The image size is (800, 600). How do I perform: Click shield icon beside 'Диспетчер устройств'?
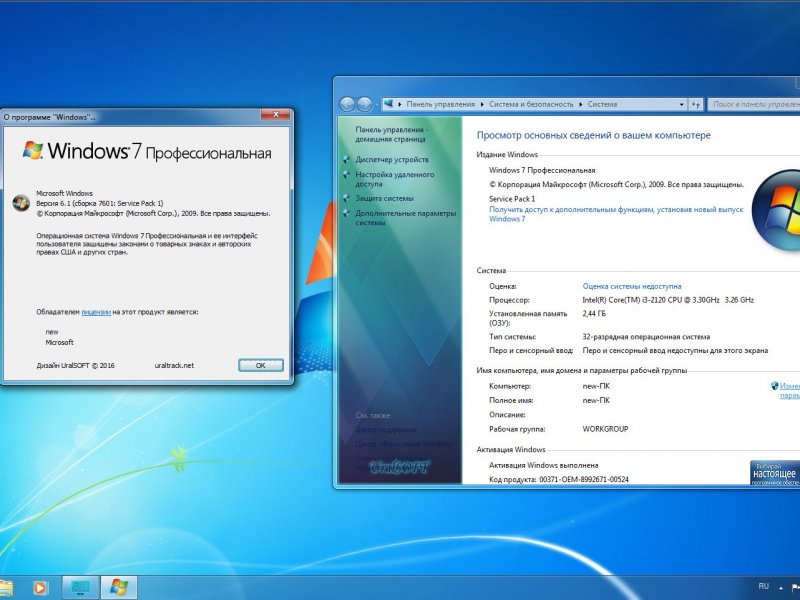tap(346, 160)
